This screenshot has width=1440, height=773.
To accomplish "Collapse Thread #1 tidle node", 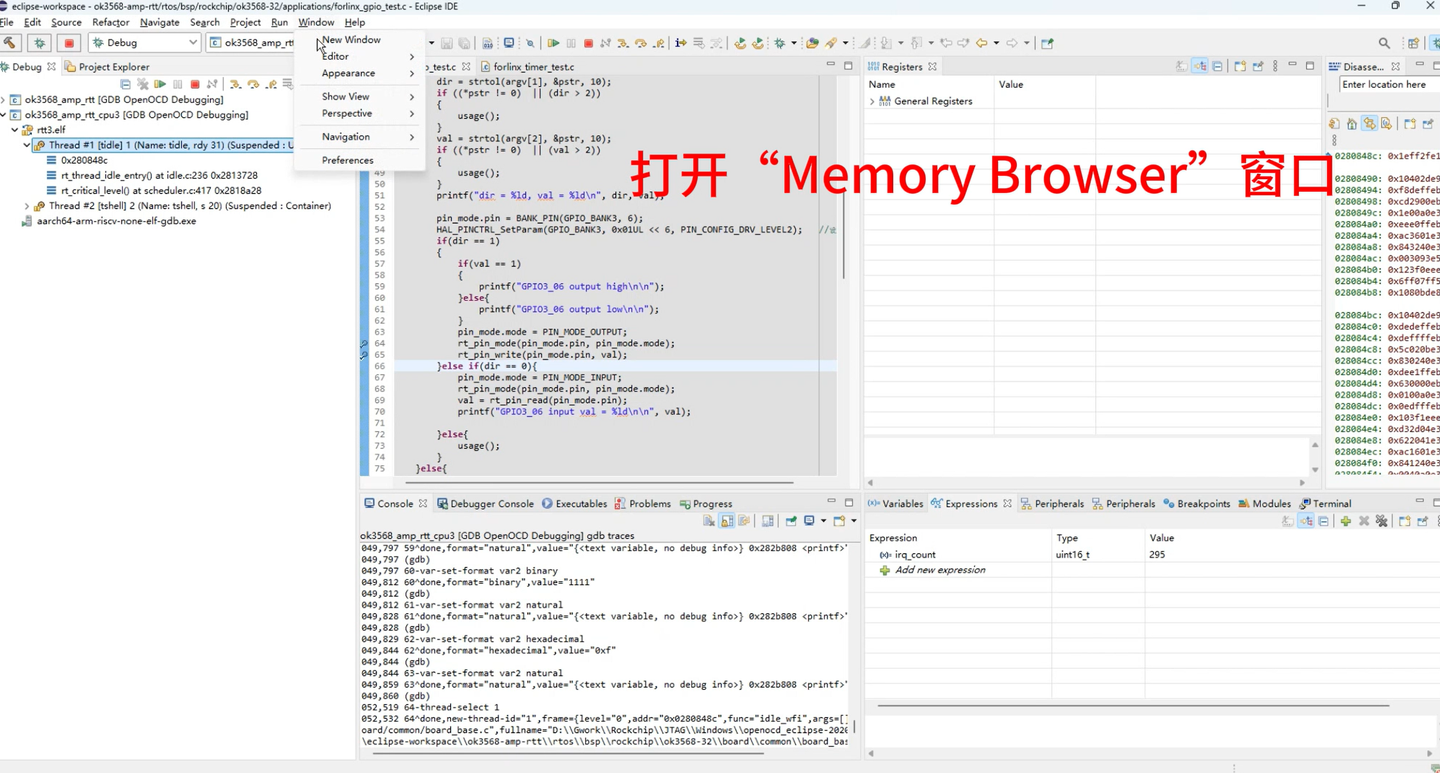I will [x=27, y=145].
